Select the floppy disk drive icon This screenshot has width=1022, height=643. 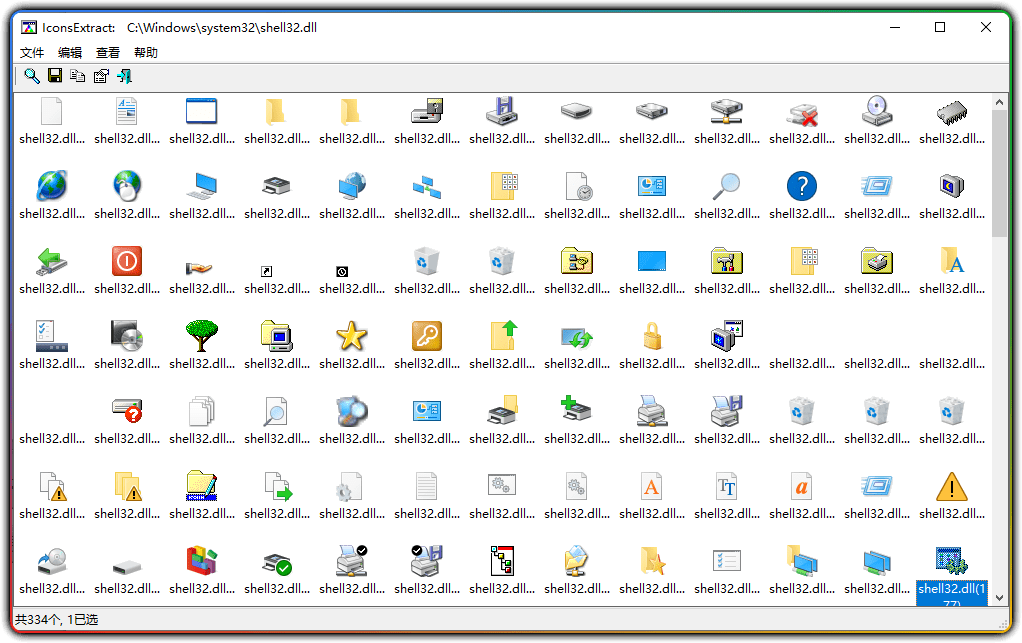(502, 111)
